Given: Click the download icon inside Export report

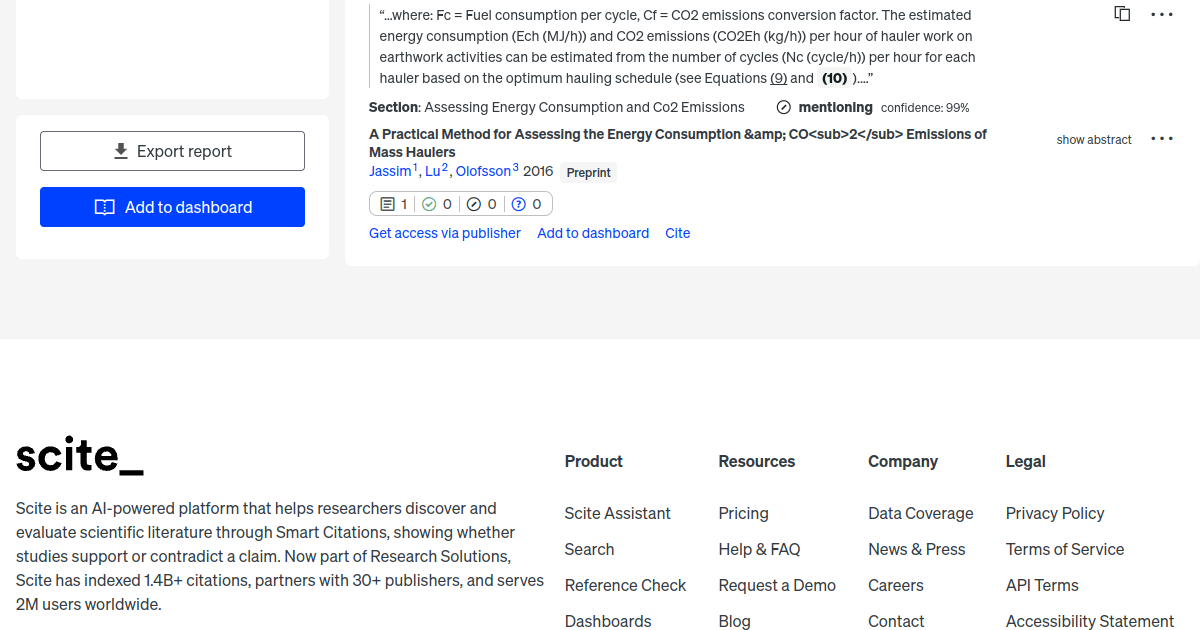Looking at the screenshot, I should coord(121,150).
